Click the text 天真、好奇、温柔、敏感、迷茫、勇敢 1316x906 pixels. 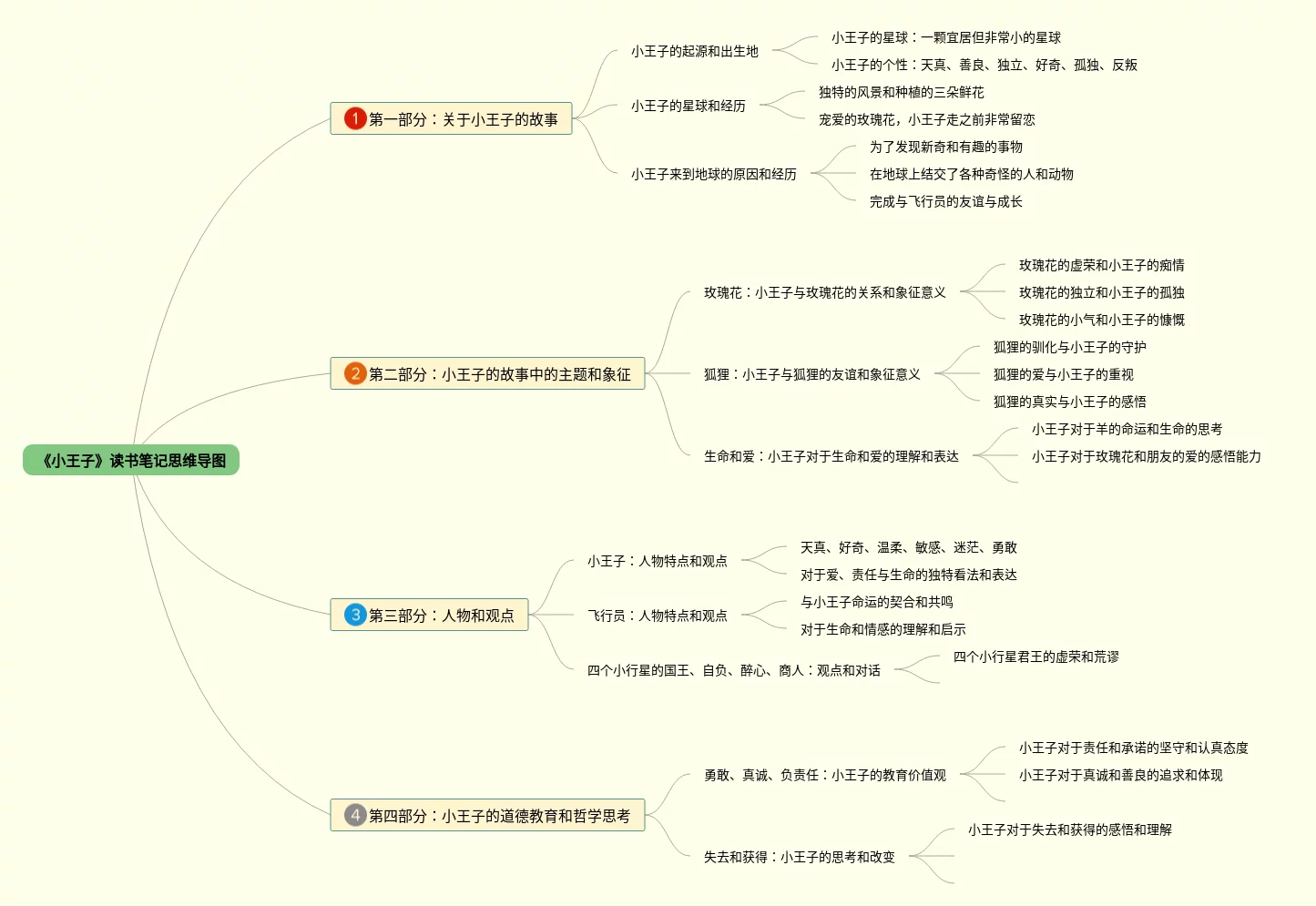click(x=909, y=547)
